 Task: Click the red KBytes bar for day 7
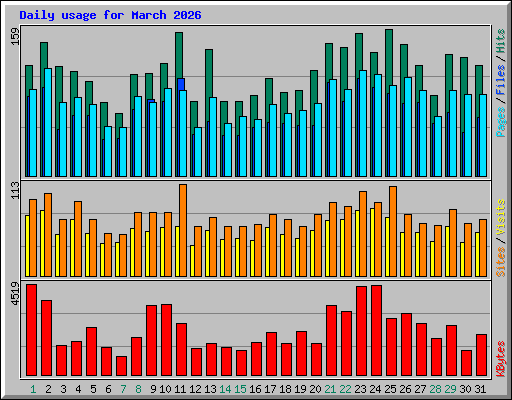(121, 366)
